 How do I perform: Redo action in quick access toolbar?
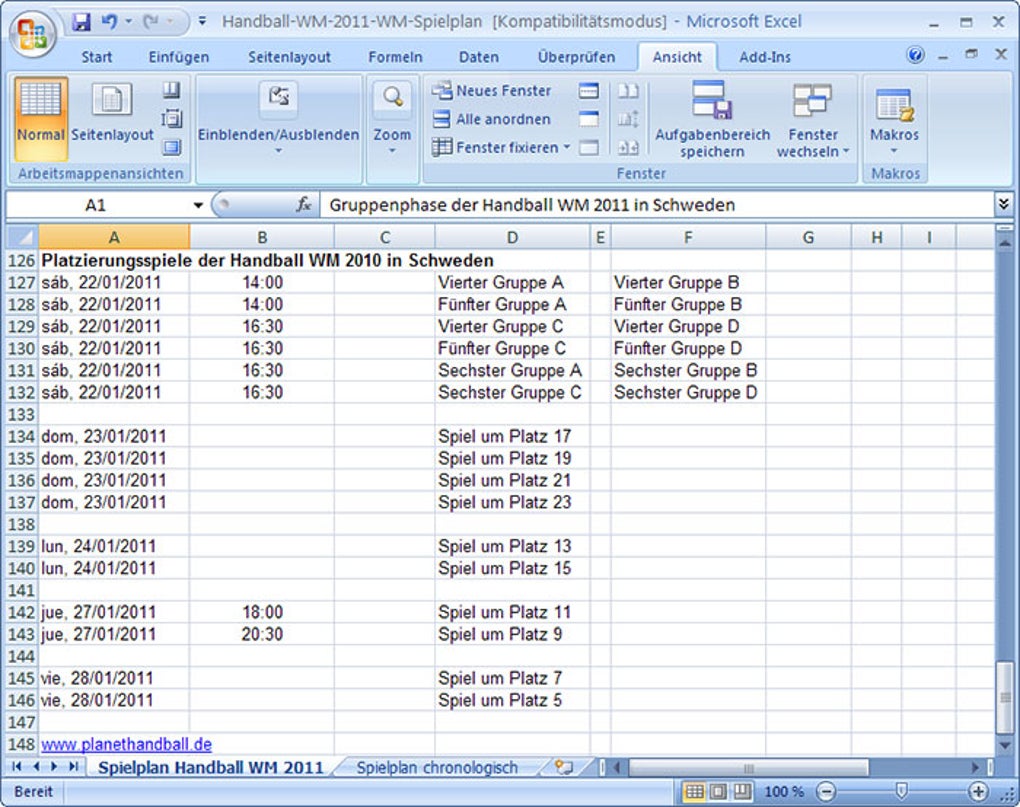pyautogui.click(x=151, y=22)
